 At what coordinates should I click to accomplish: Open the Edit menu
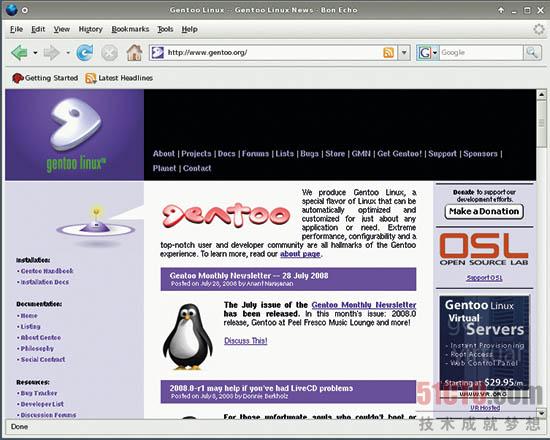(38, 29)
